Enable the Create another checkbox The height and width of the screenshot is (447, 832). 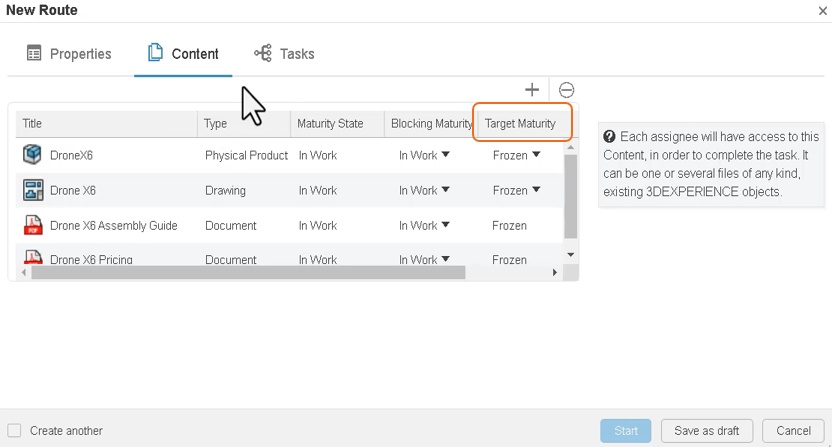click(x=14, y=431)
